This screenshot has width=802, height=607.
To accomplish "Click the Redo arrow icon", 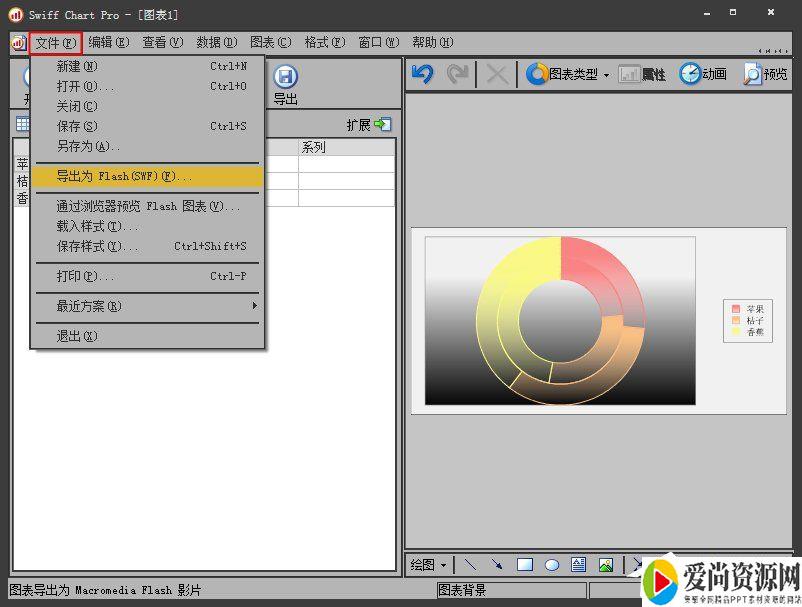I will 457,74.
